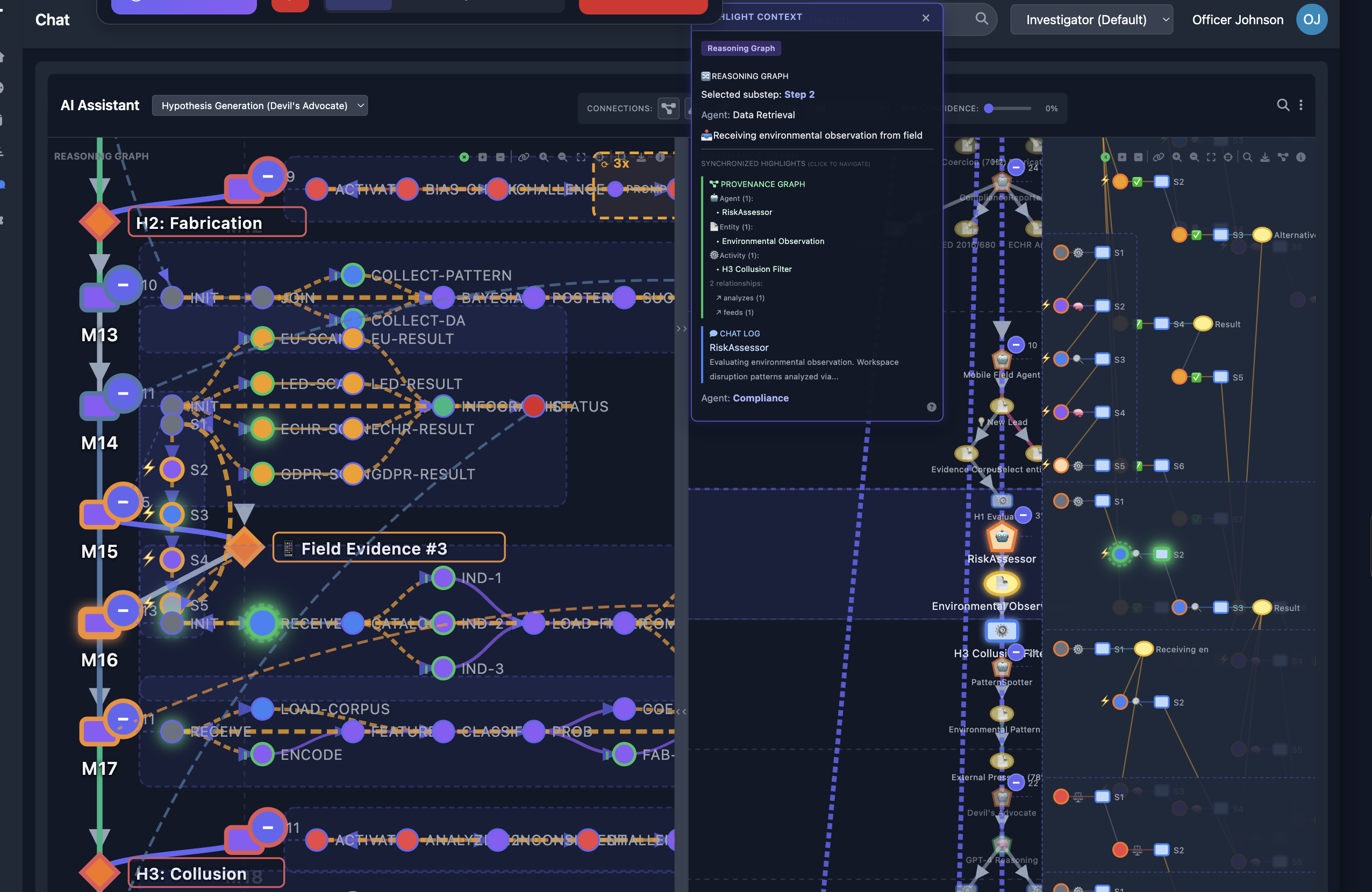The image size is (1372, 892).
Task: Zoom in using Reasoning Graph toolbar
Action: 544,157
